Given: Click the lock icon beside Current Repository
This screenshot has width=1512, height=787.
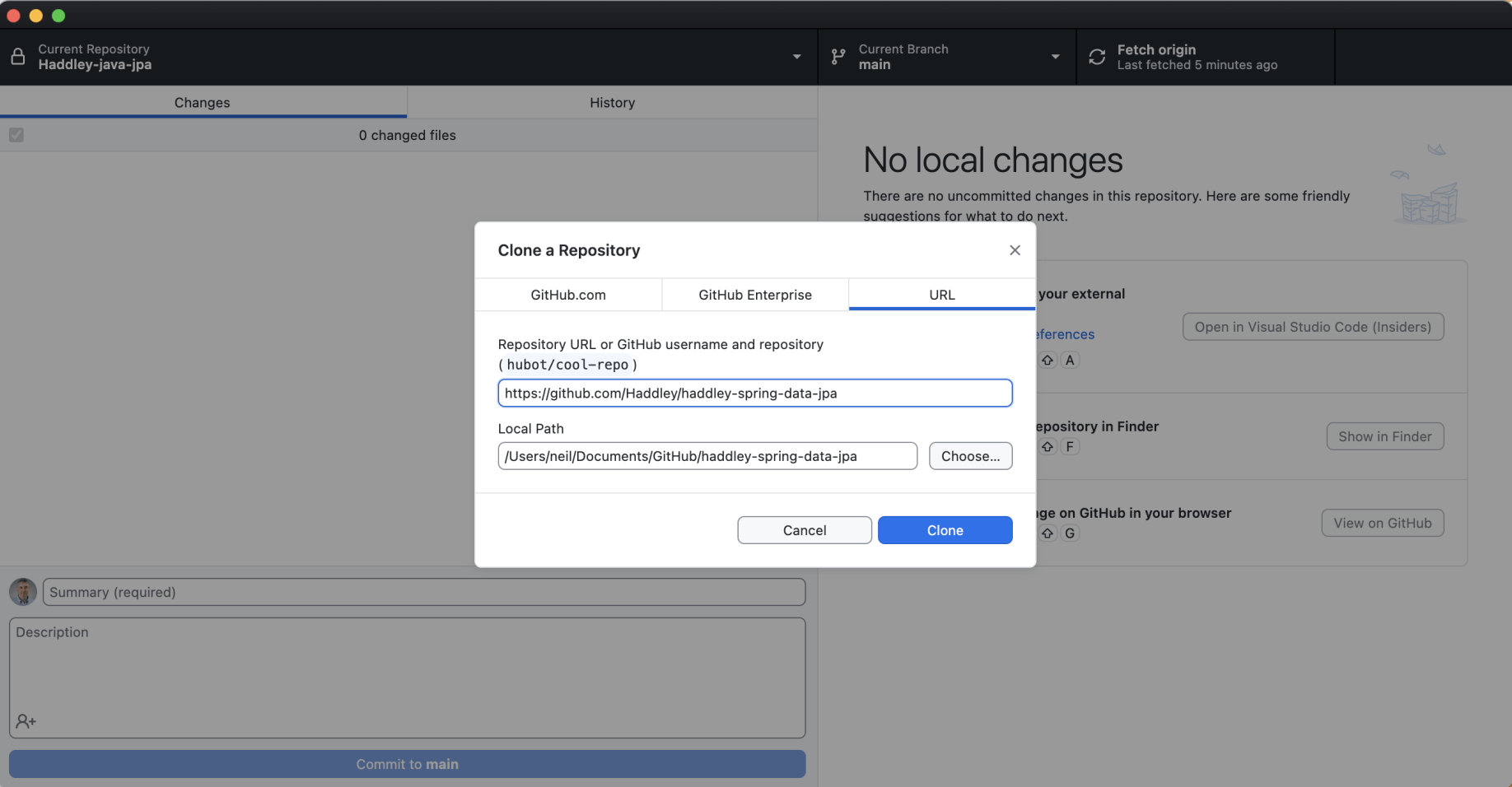Looking at the screenshot, I should [x=17, y=57].
